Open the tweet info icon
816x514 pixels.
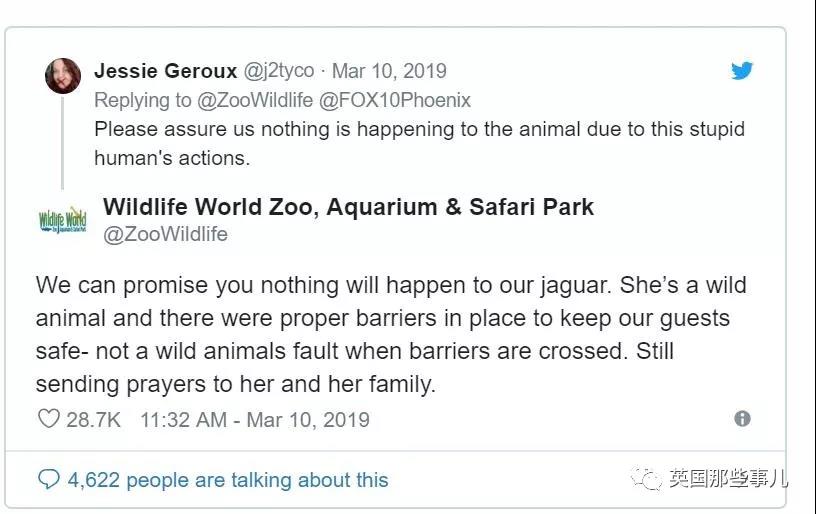click(x=742, y=419)
